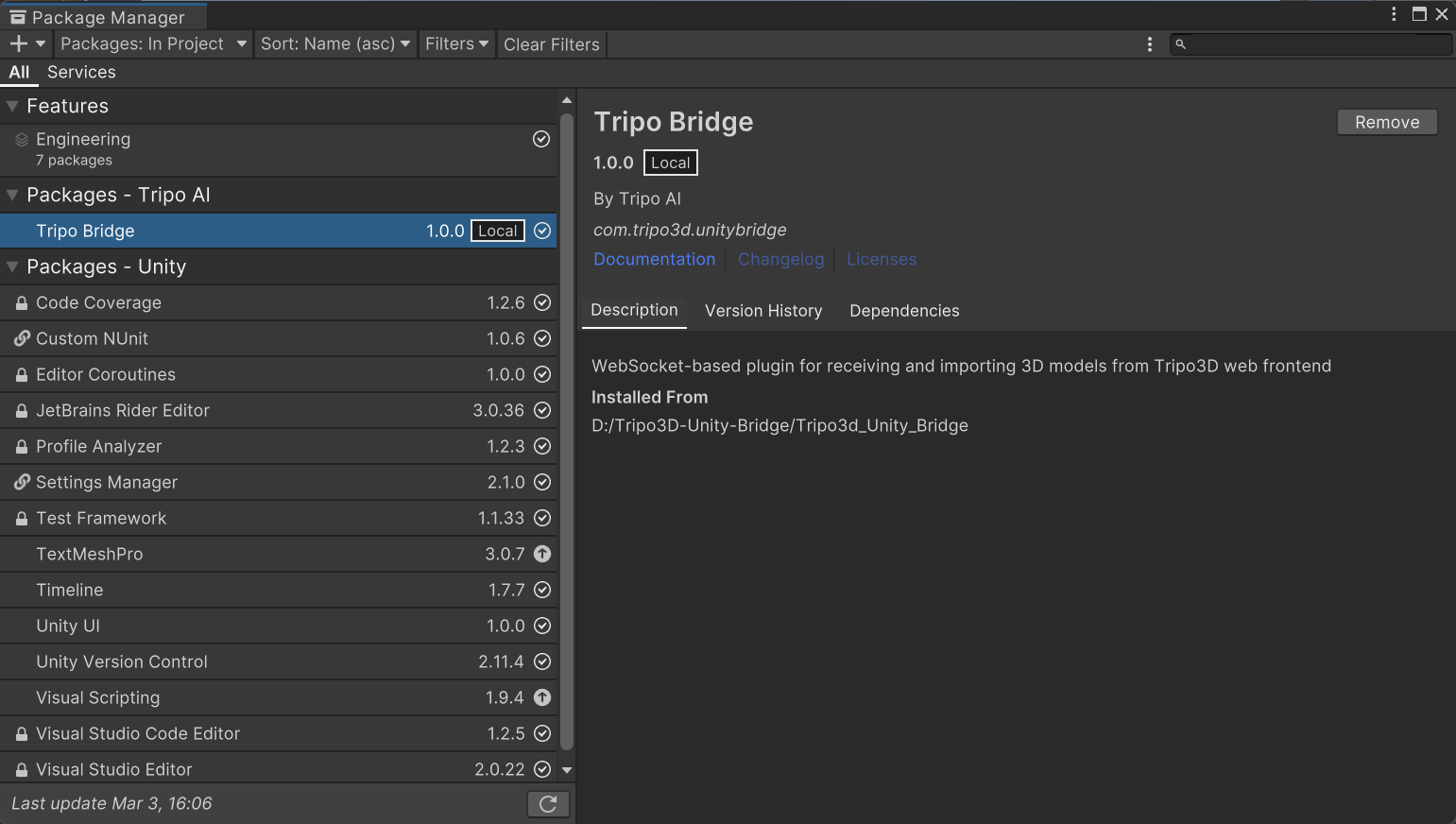
Task: Click the lock icon beside Code Coverage
Action: coord(22,303)
